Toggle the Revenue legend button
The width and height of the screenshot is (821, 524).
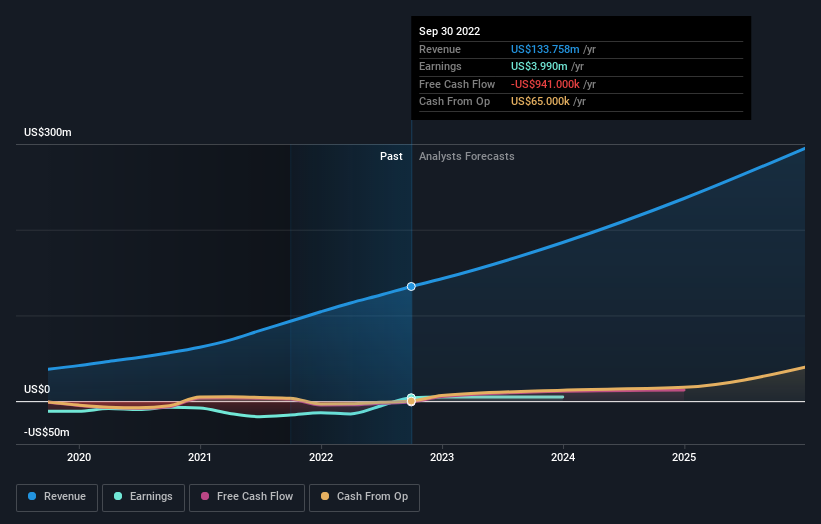(x=57, y=497)
